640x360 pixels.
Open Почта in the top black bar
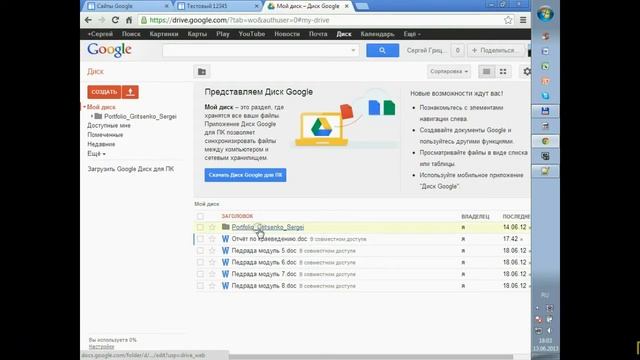click(x=318, y=34)
